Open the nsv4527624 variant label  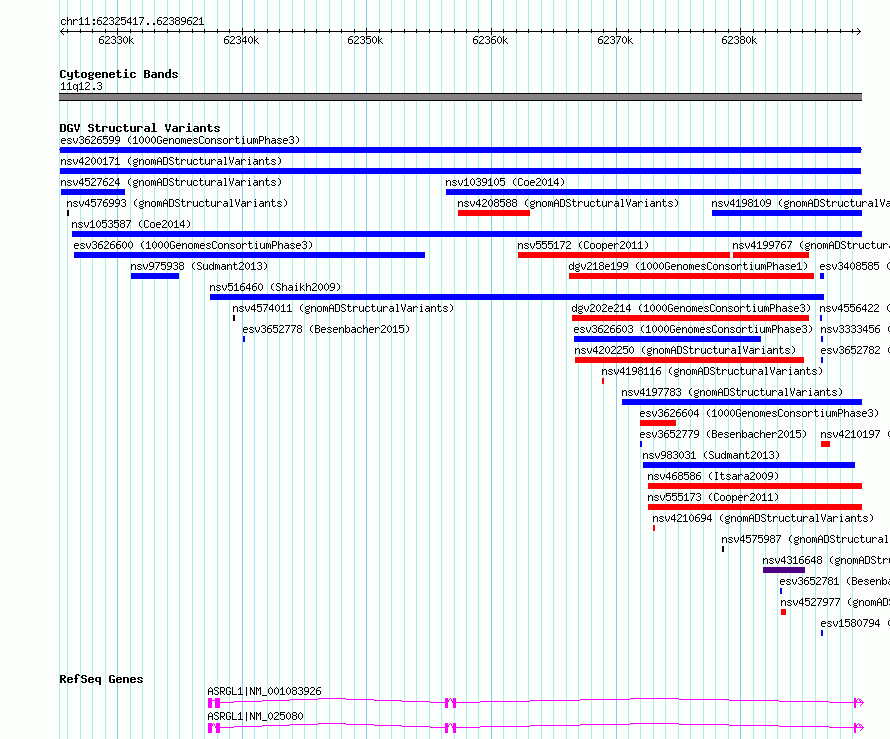171,182
